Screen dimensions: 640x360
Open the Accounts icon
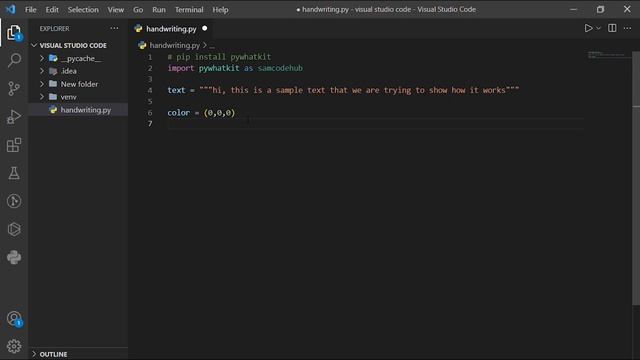tap(14, 318)
